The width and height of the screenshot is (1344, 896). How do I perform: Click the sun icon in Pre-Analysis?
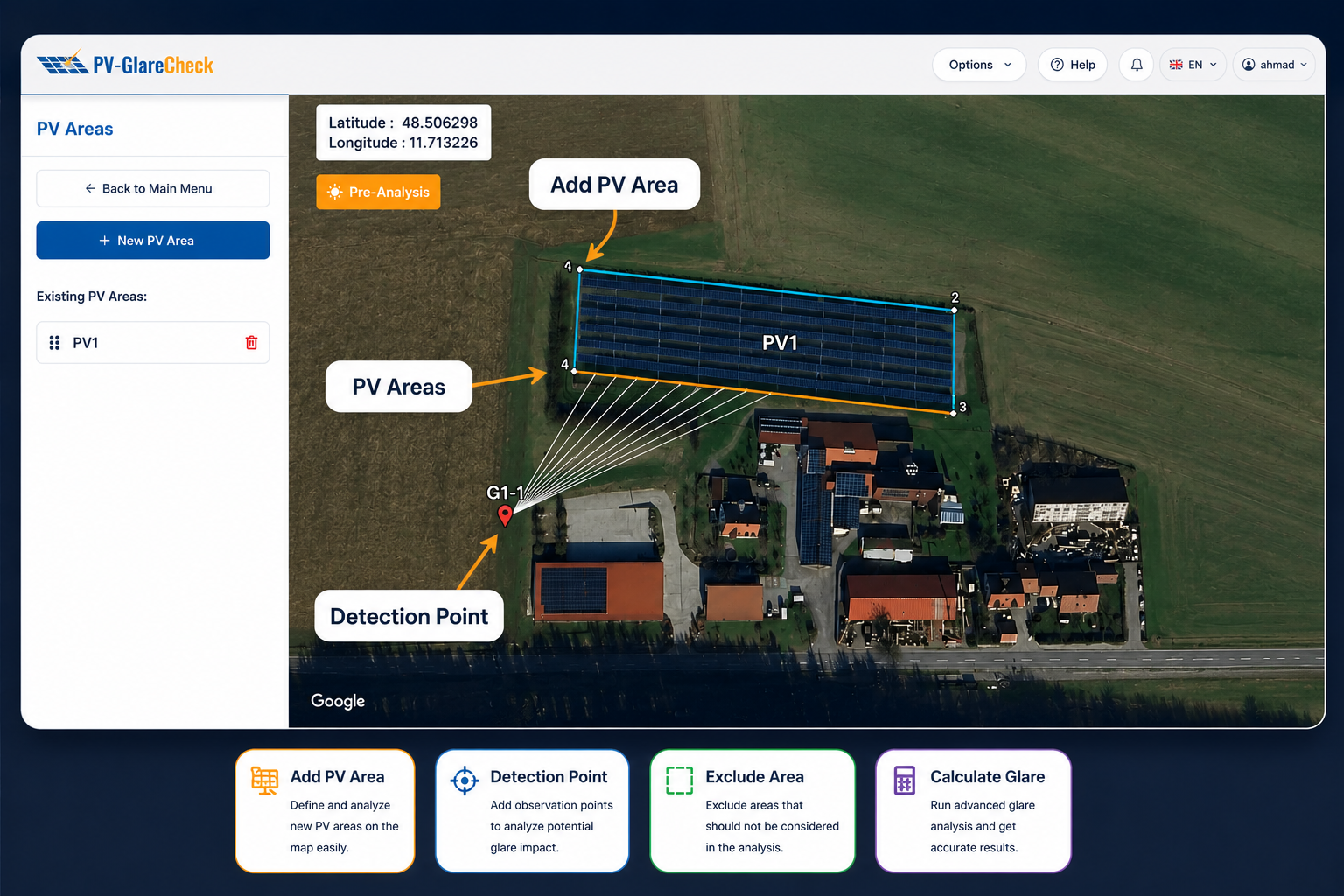[334, 192]
